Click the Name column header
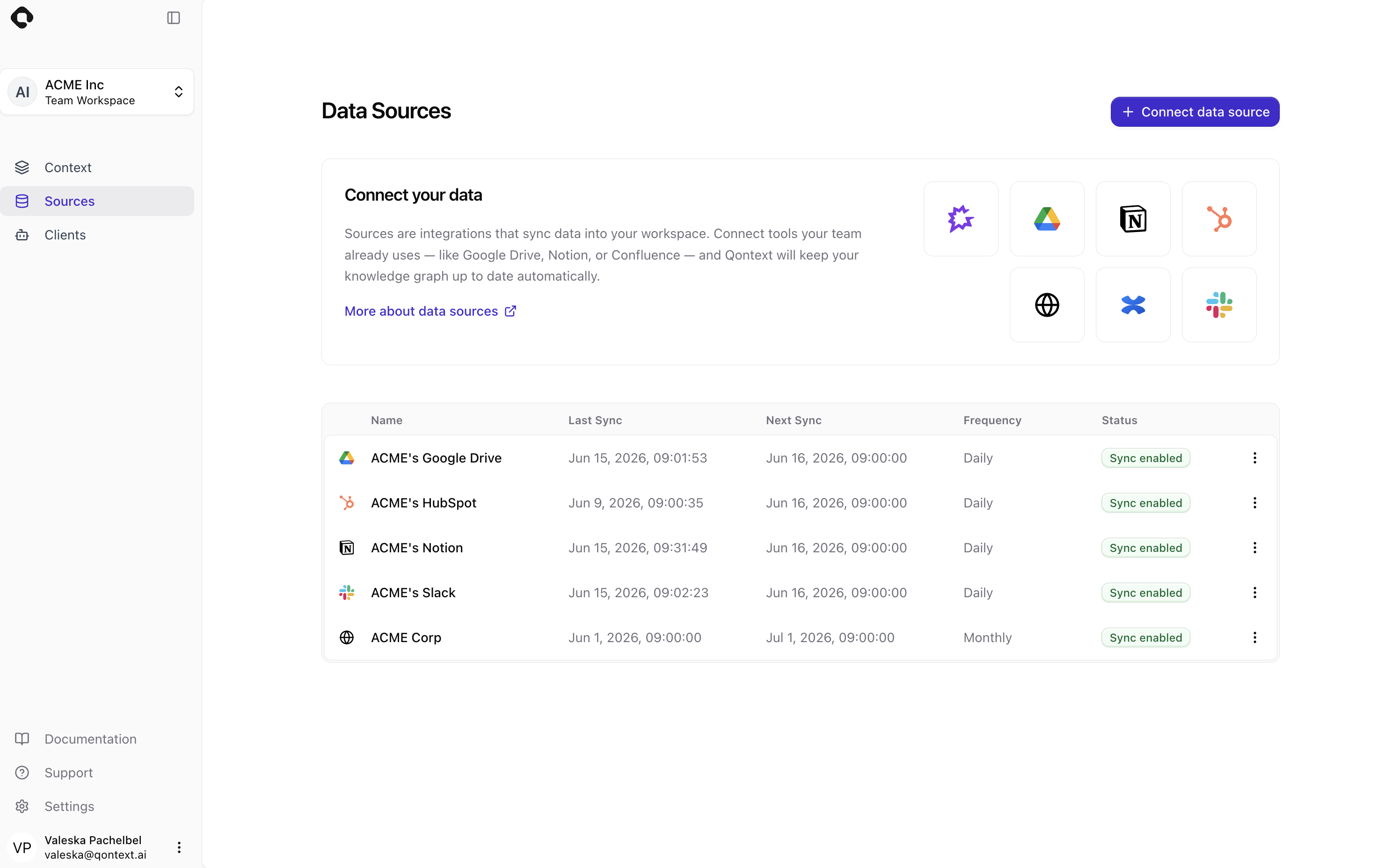This screenshot has height=868, width=1393. [387, 420]
